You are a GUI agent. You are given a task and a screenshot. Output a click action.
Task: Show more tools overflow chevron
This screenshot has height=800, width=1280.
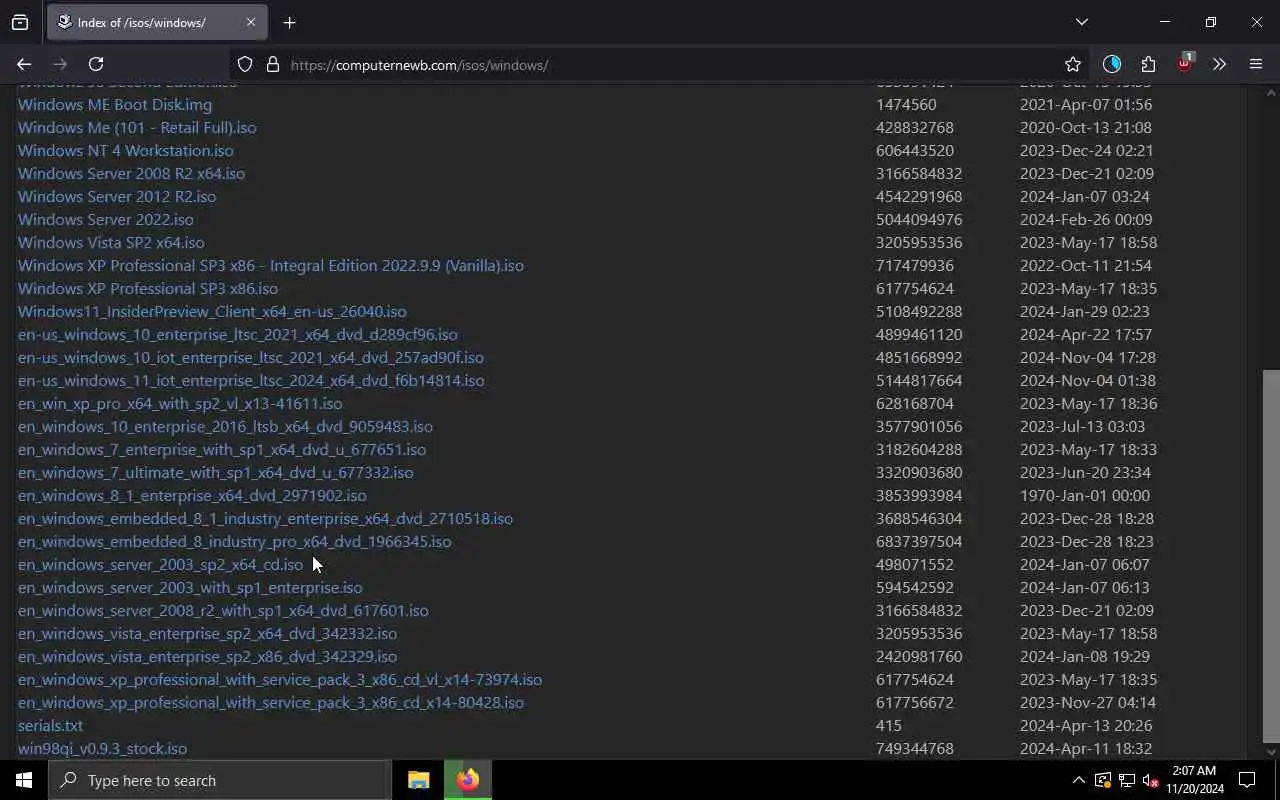(x=1219, y=64)
